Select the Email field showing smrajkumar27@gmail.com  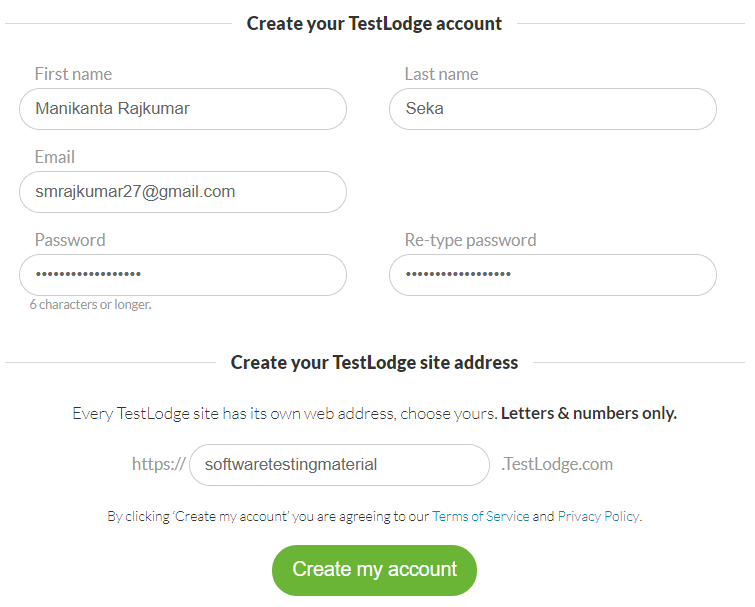[183, 192]
